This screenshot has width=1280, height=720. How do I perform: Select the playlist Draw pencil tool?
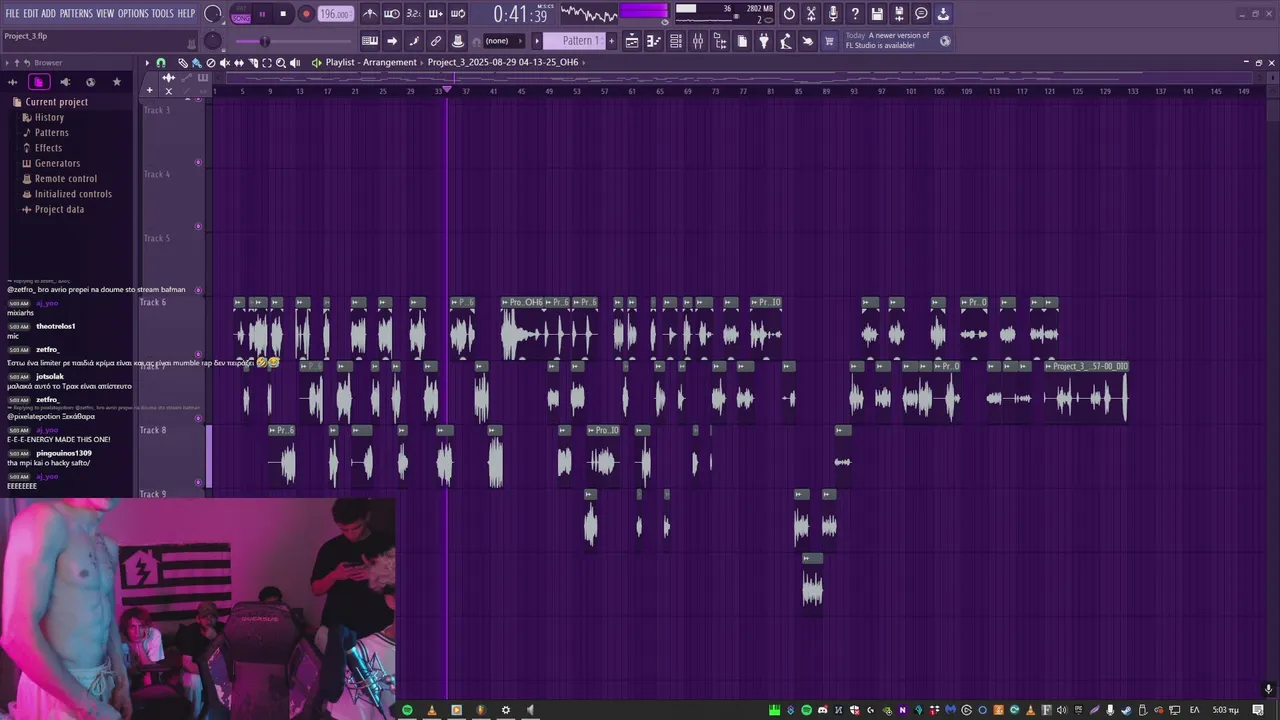[x=183, y=63]
